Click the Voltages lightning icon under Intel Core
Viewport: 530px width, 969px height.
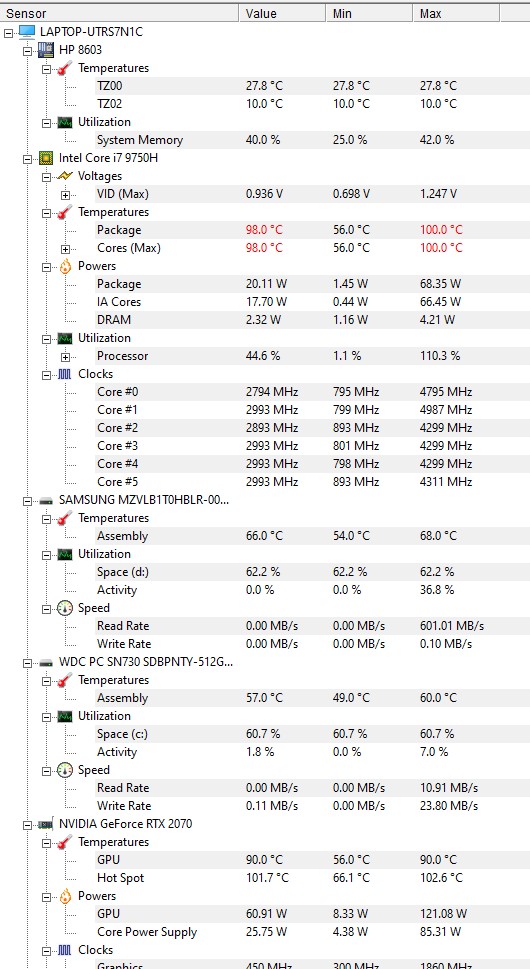tap(65, 176)
